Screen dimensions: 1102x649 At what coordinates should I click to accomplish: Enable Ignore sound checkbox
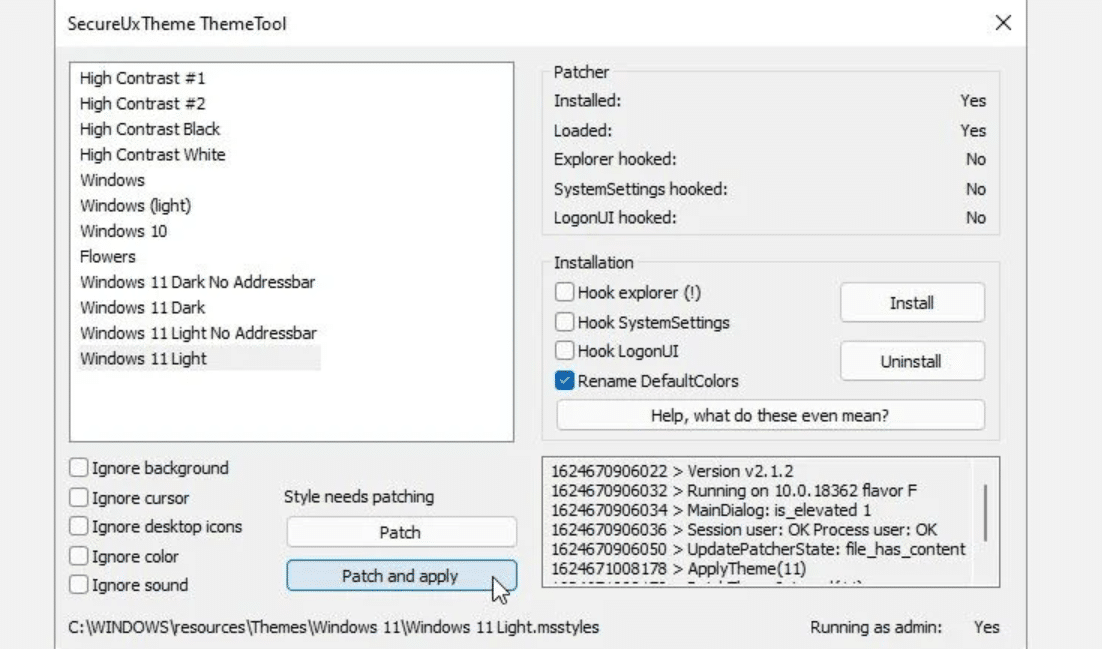click(x=79, y=585)
